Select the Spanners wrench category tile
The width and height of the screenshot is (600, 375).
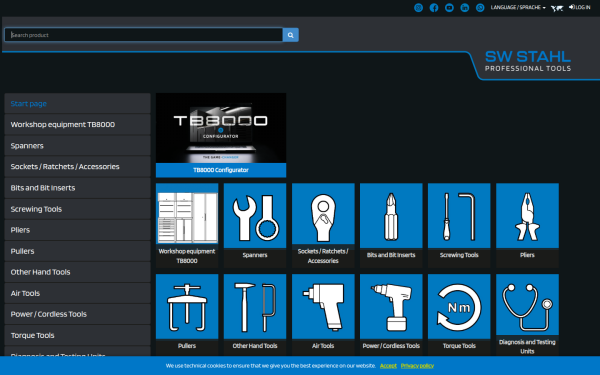coord(255,225)
